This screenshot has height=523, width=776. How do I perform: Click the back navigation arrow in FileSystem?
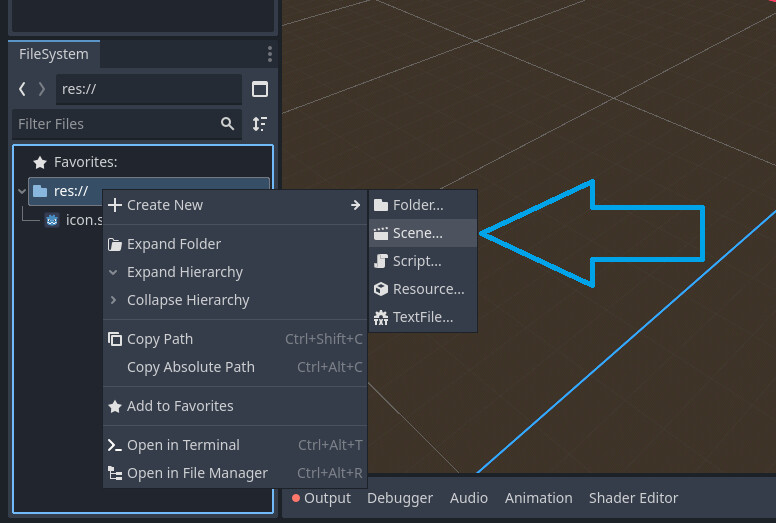pos(23,89)
